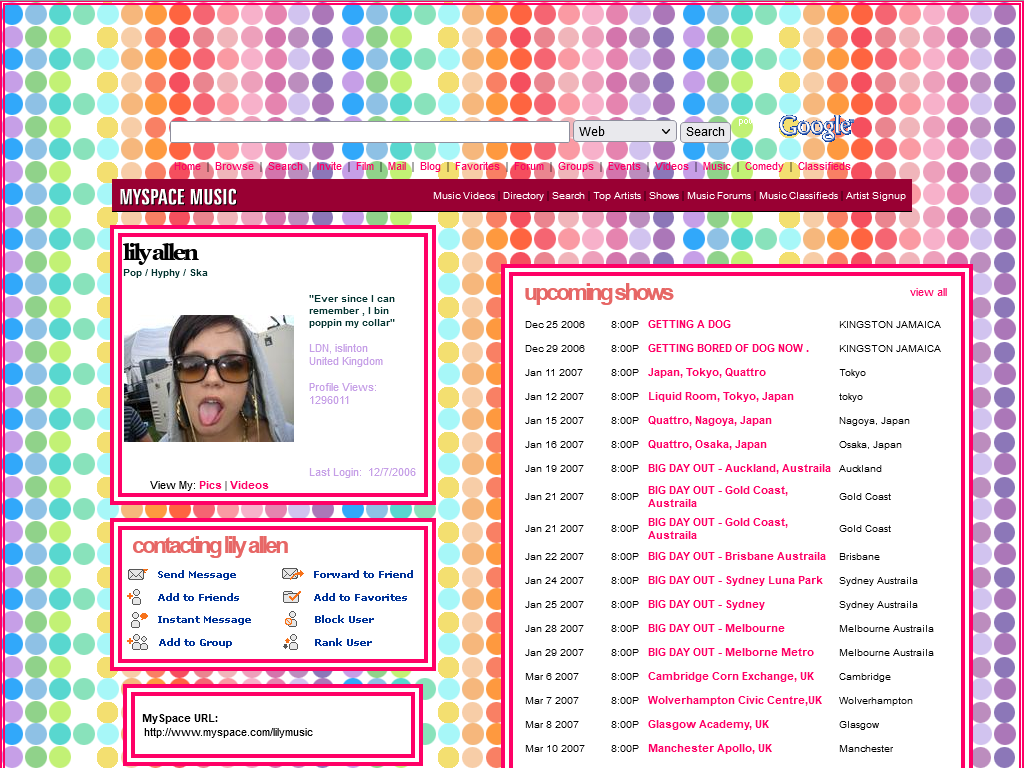Open Liquid Room, Tokyo, Japan show
The height and width of the screenshot is (768, 1024).
point(721,396)
